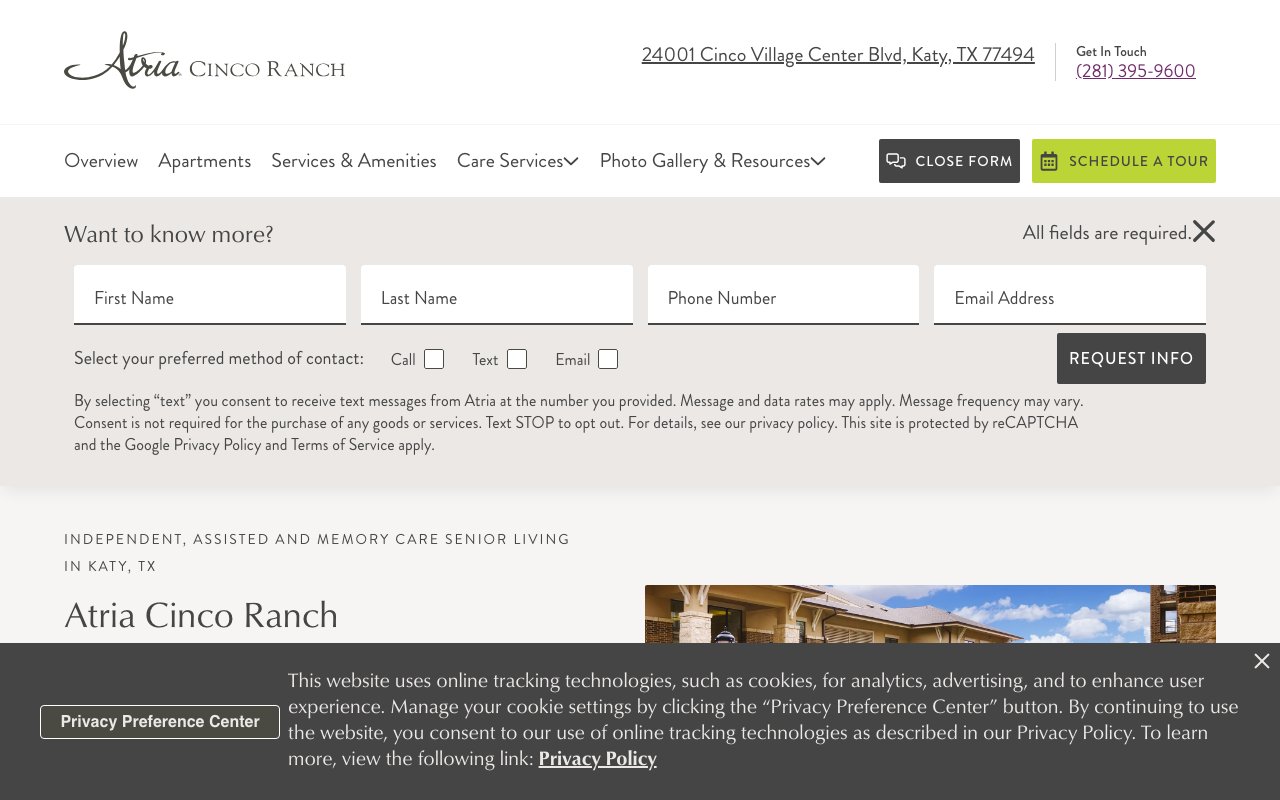This screenshot has width=1280, height=800.
Task: Open Services & Amenities
Action: 354,161
